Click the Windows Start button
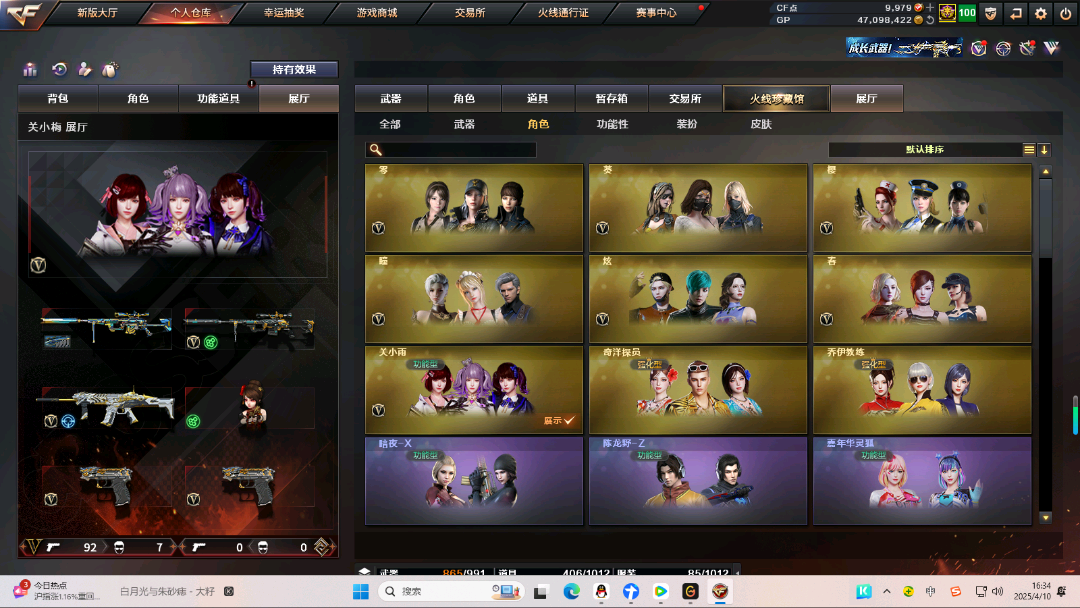Screen dimensions: 1080x608 coord(361,591)
